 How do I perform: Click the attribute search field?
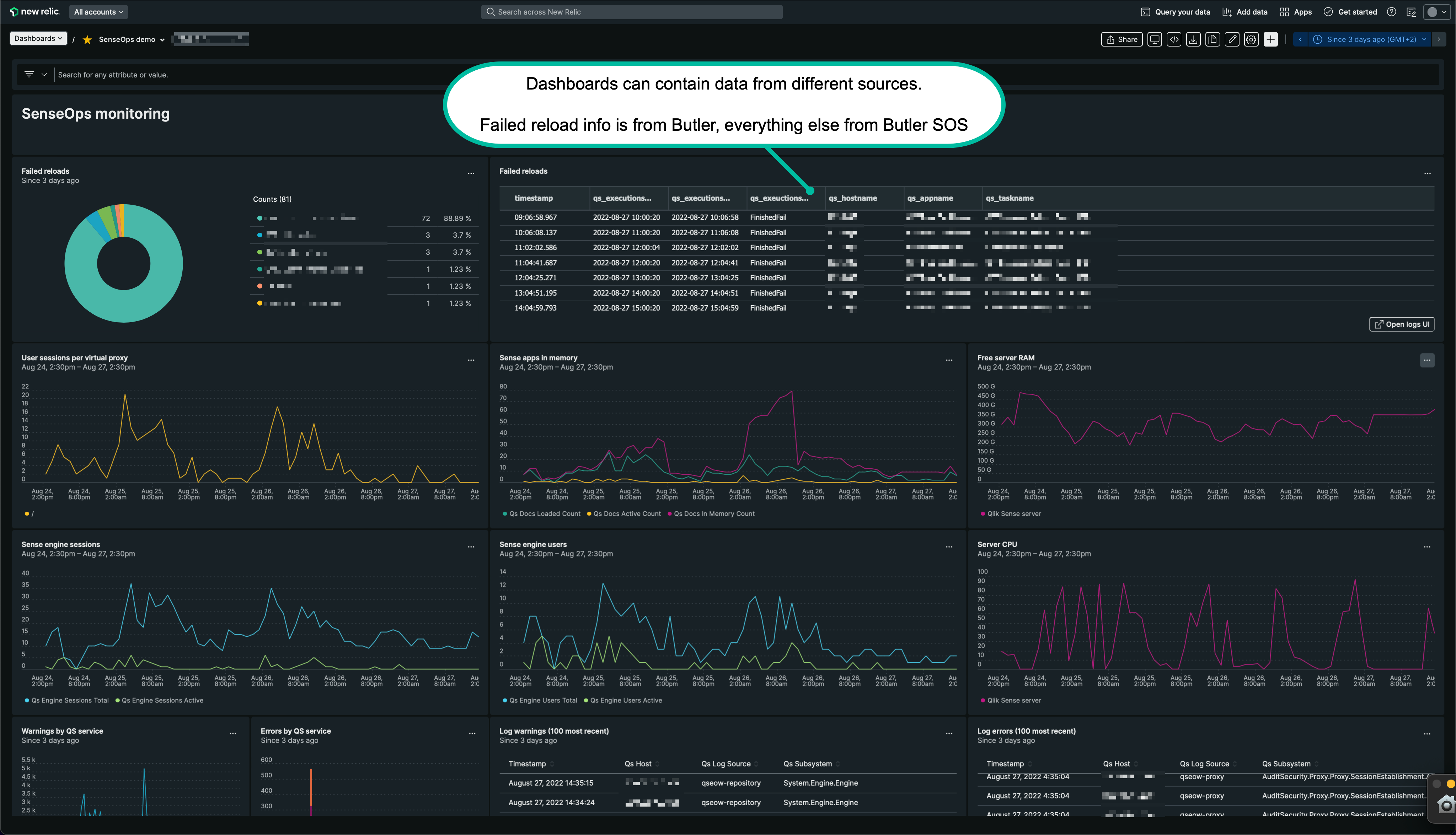(230, 75)
